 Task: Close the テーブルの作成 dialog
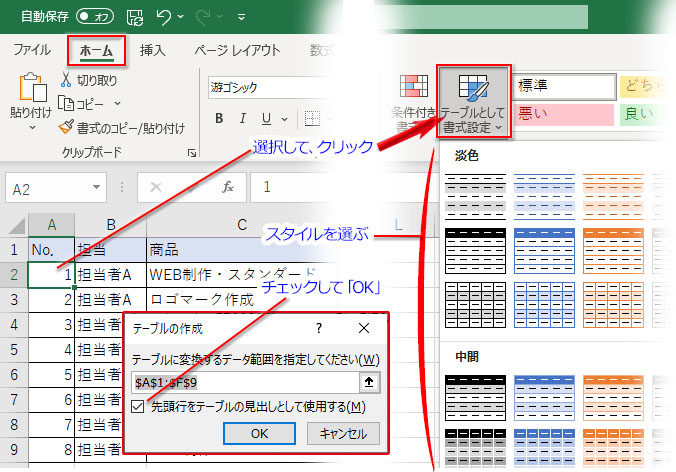(364, 328)
